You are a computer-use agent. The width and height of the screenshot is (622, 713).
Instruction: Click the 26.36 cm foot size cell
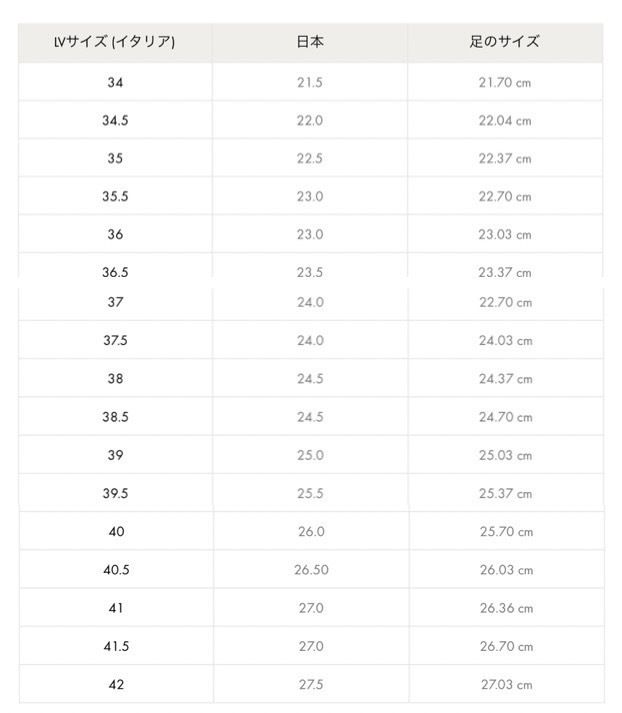click(x=507, y=608)
